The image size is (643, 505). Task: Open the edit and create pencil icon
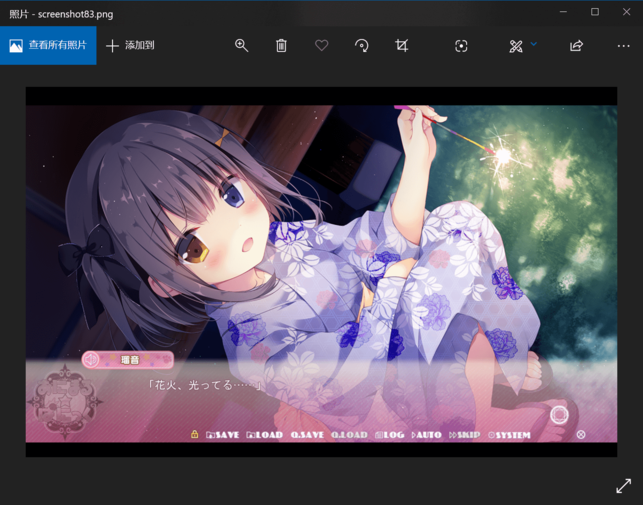tap(516, 46)
